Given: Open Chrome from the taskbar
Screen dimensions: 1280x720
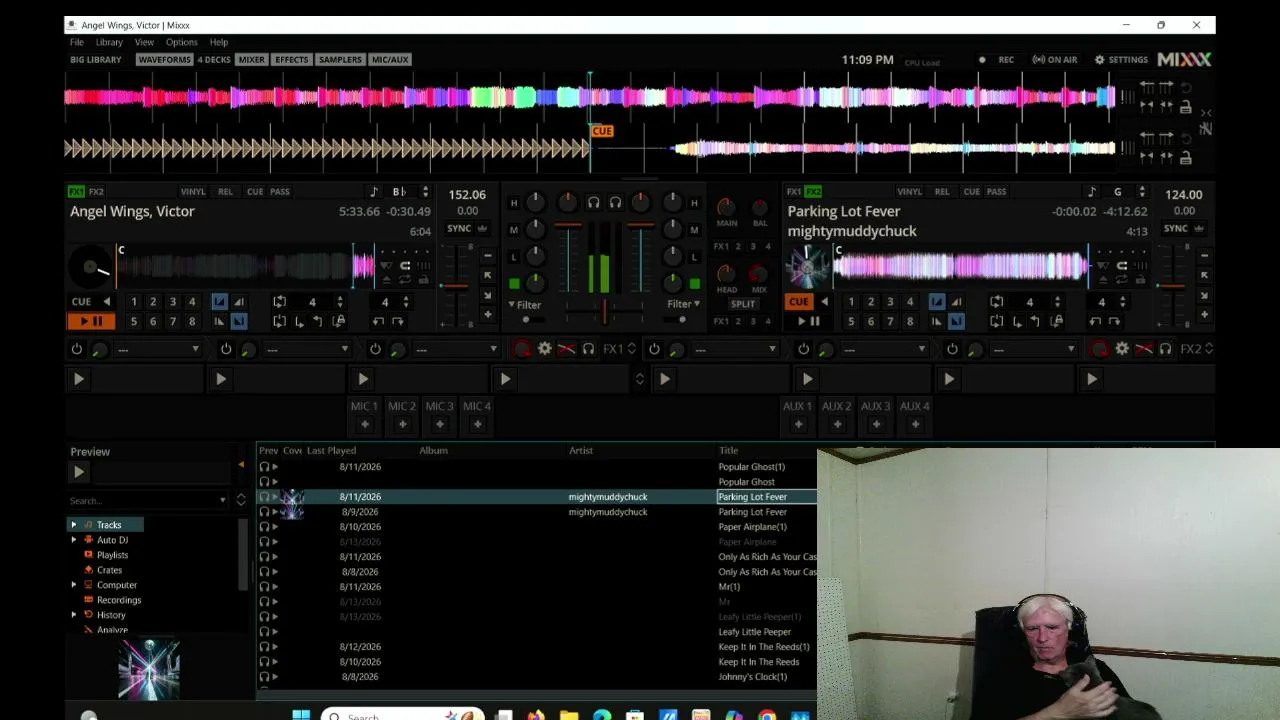Looking at the screenshot, I should pyautogui.click(x=767, y=715).
